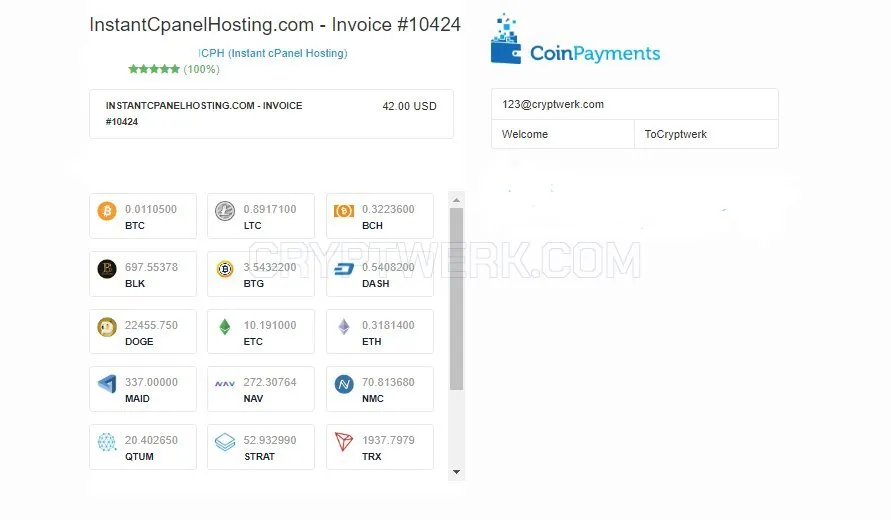Viewport: 891px width, 520px height.
Task: Click the 42.00 USD invoice total
Action: tap(409, 106)
